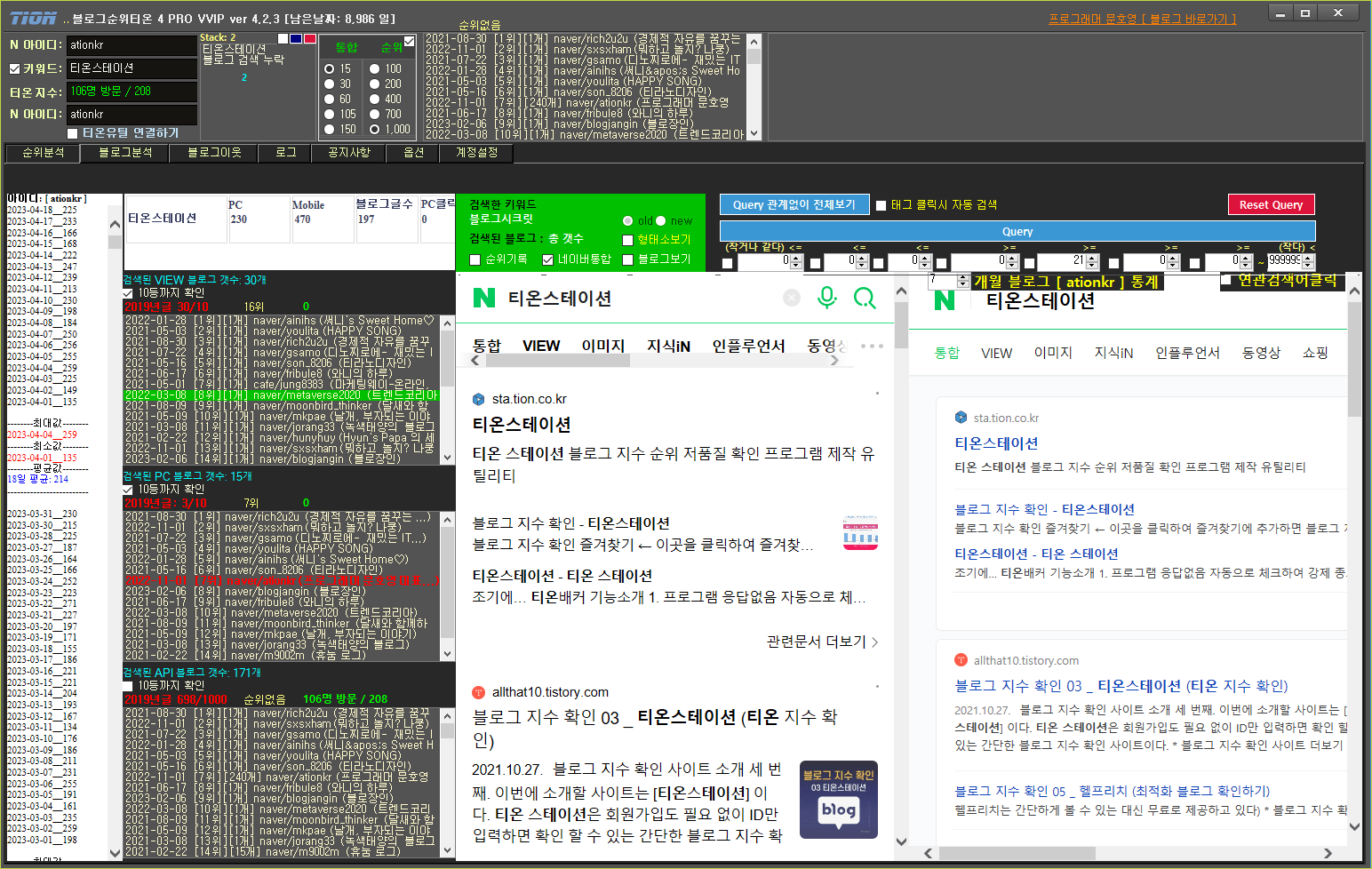Enable the 연관검색어클릭 checkbox

tap(1226, 280)
